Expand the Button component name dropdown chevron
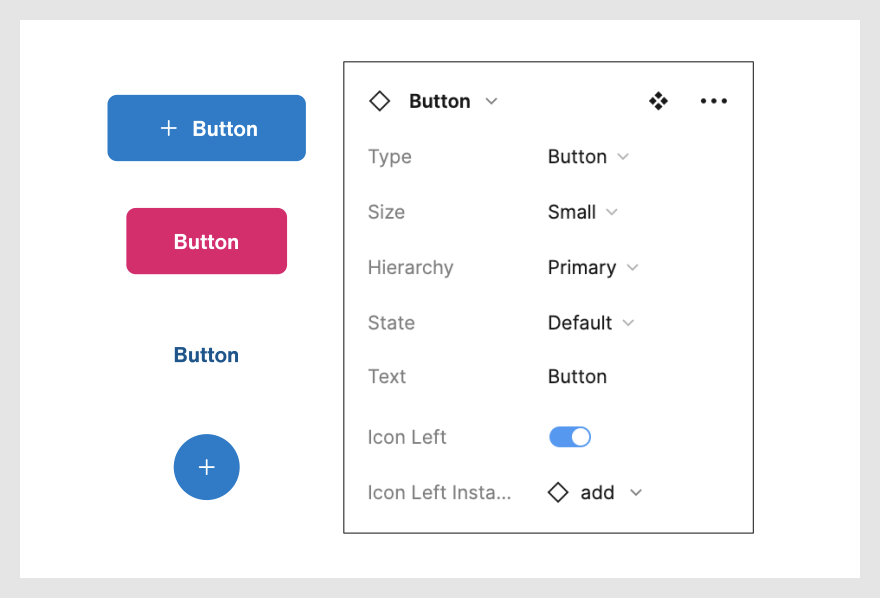The width and height of the screenshot is (880, 598). [x=492, y=102]
